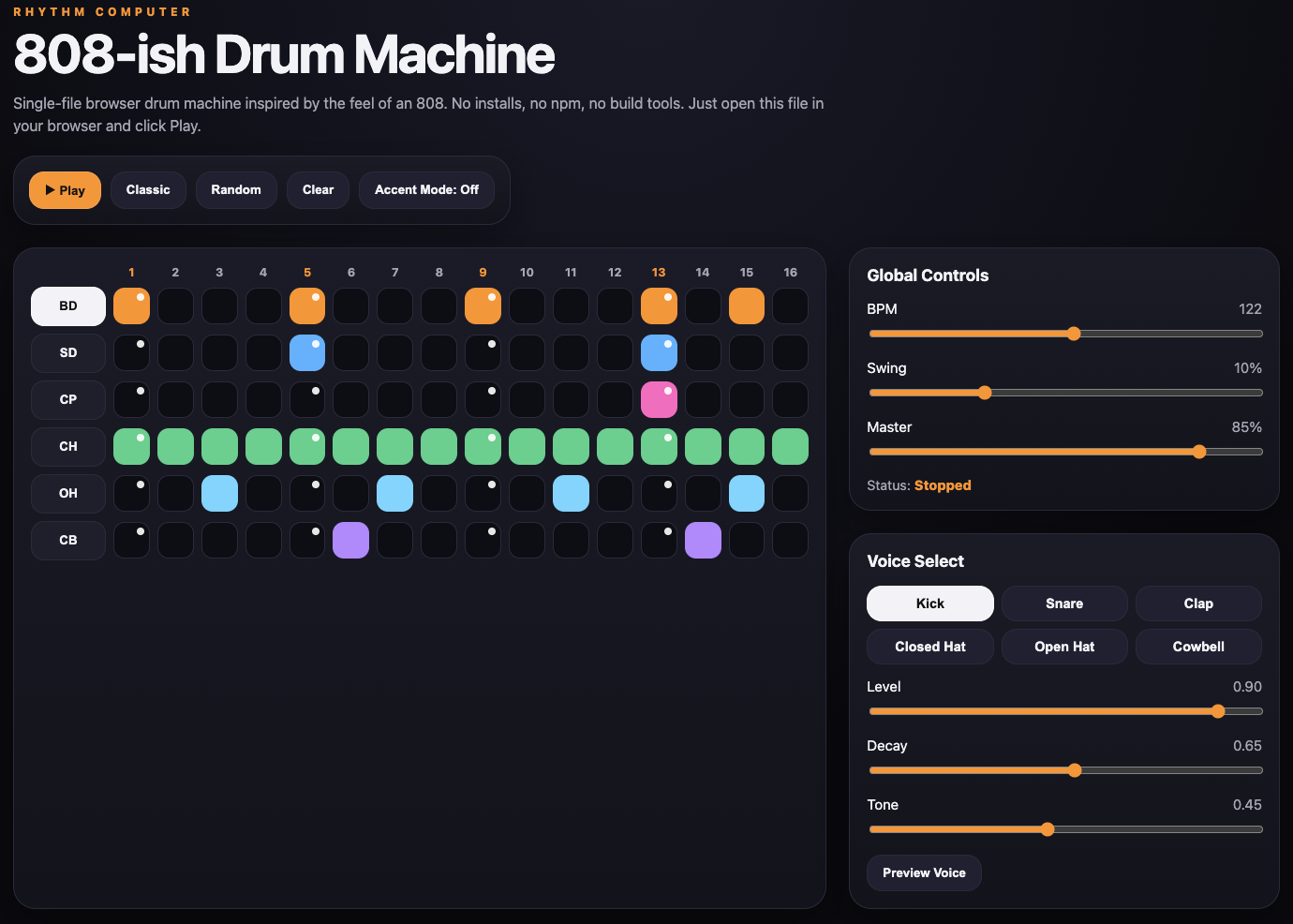The width and height of the screenshot is (1293, 924).
Task: Click the Decay slider handle
Action: [x=1075, y=770]
